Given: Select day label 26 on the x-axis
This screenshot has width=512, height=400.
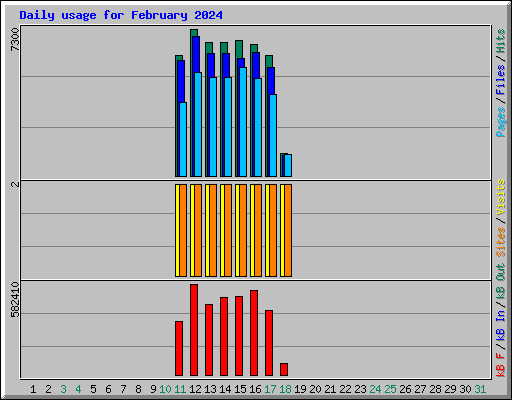Looking at the screenshot, I should 405,389.
